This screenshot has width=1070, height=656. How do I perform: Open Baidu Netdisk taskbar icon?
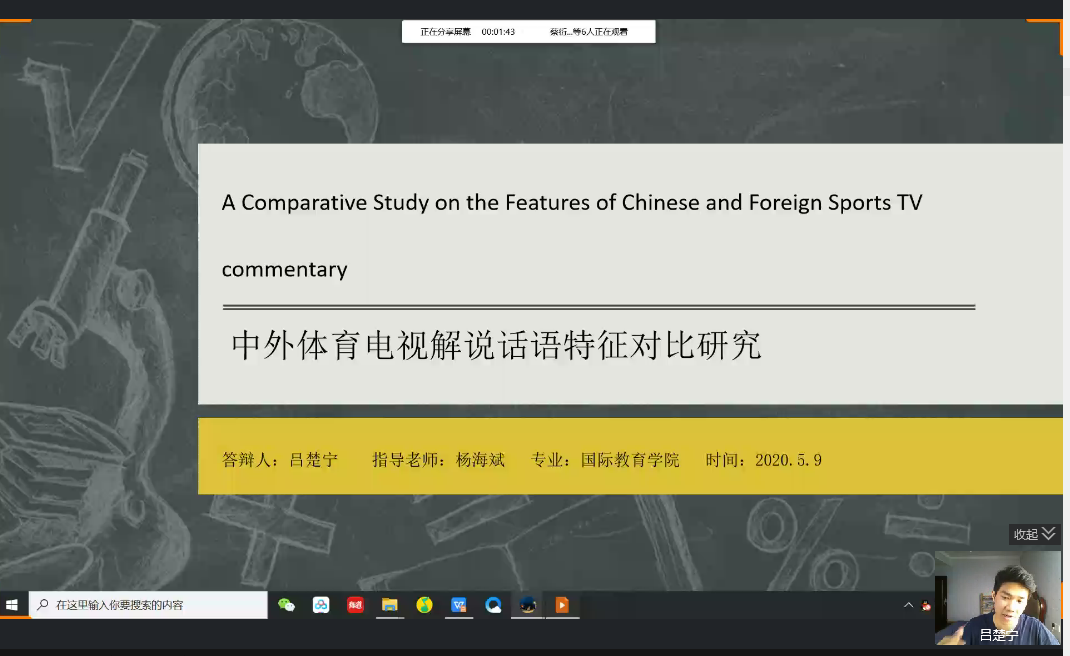click(x=321, y=605)
